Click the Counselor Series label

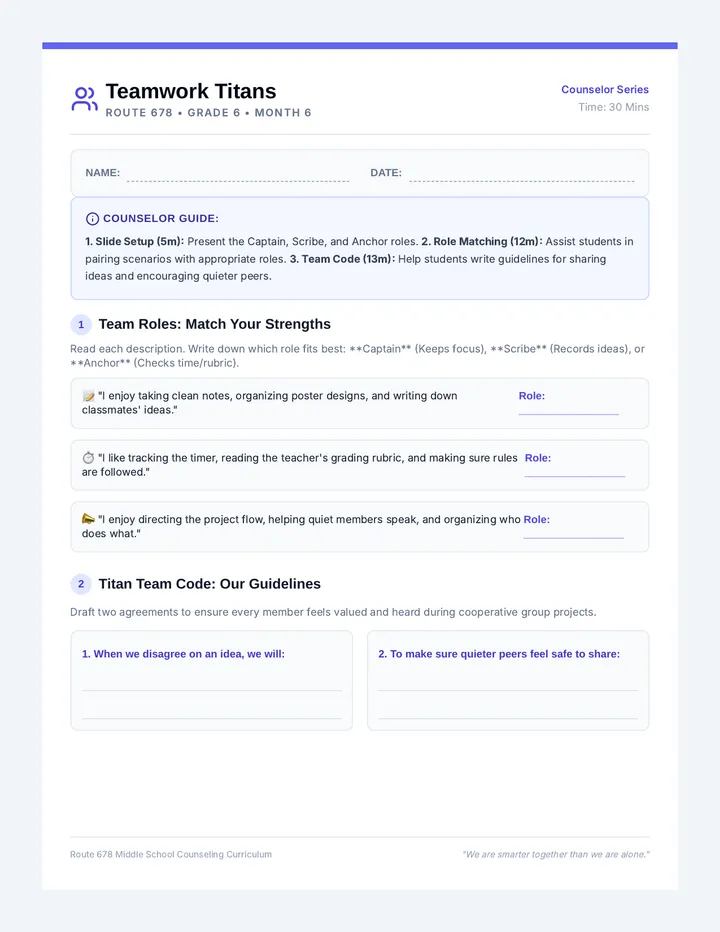tap(605, 90)
